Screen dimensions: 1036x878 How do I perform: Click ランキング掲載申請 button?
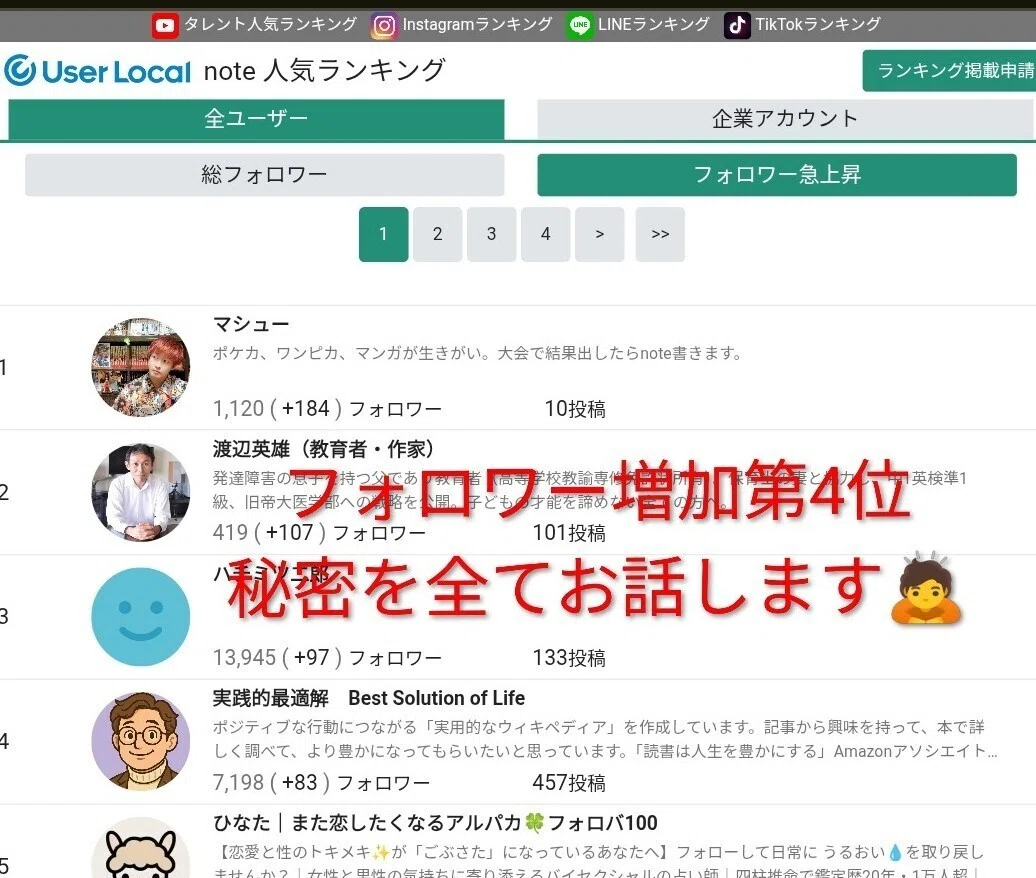click(x=949, y=70)
